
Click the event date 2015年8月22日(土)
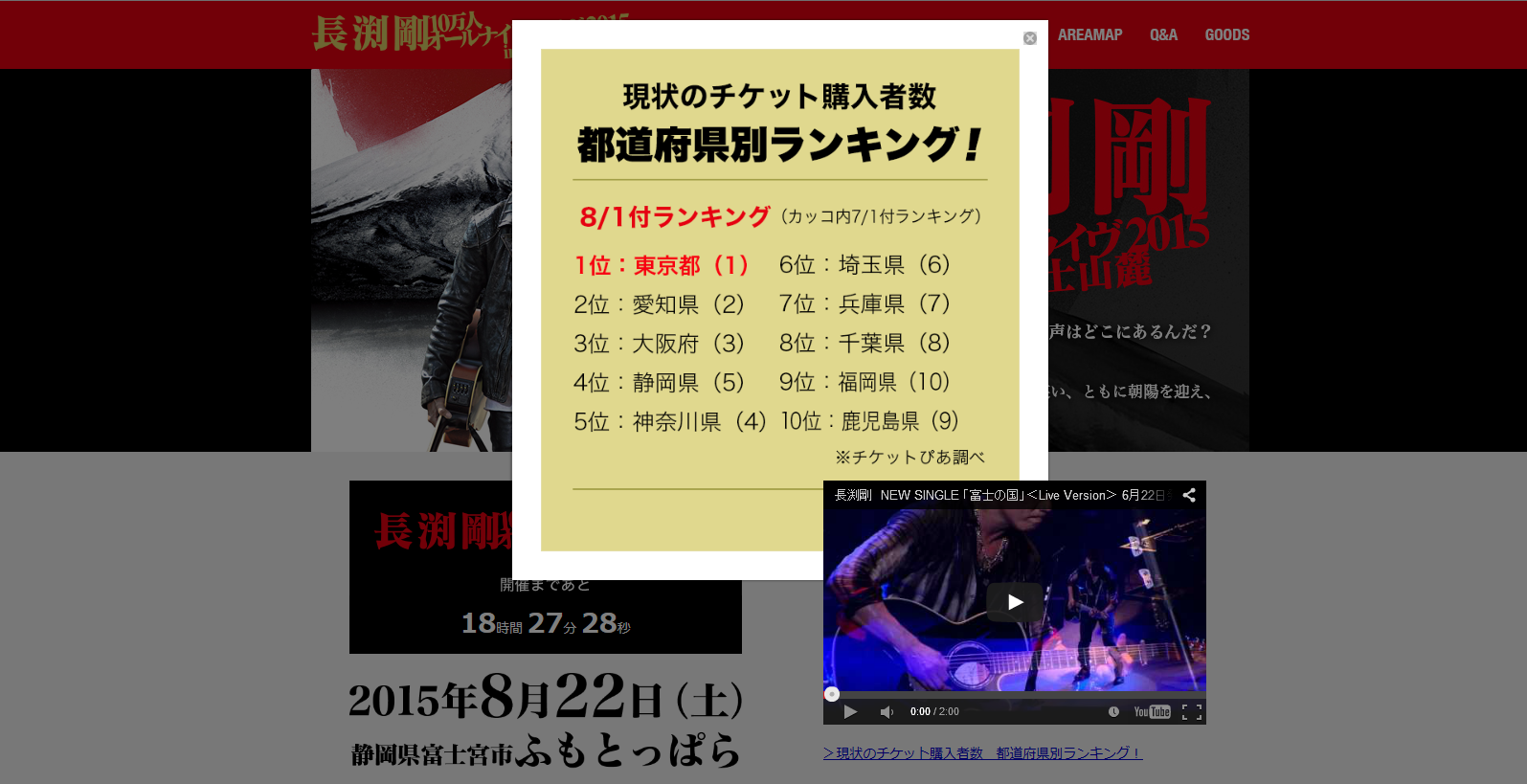click(546, 697)
